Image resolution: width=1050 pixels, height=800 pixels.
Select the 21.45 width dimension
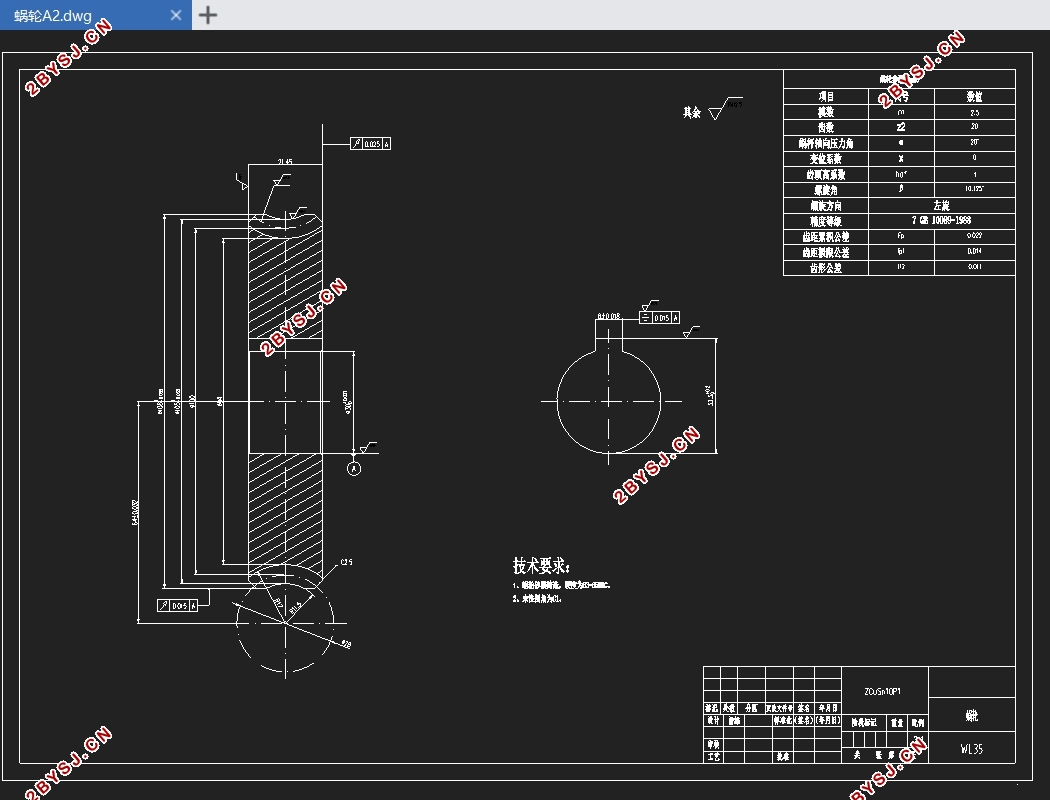(285, 161)
